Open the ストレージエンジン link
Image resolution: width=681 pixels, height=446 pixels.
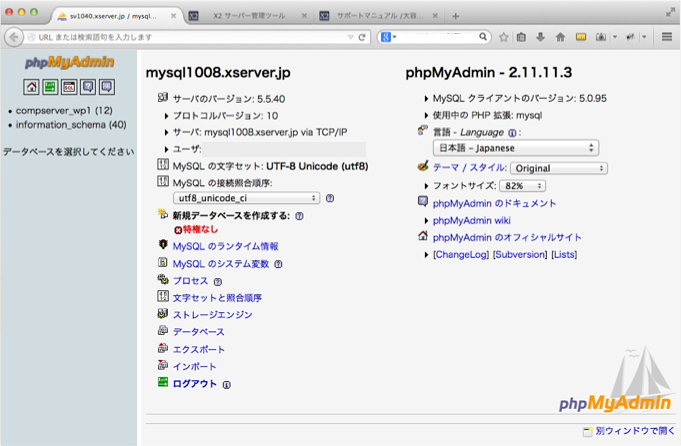(212, 315)
